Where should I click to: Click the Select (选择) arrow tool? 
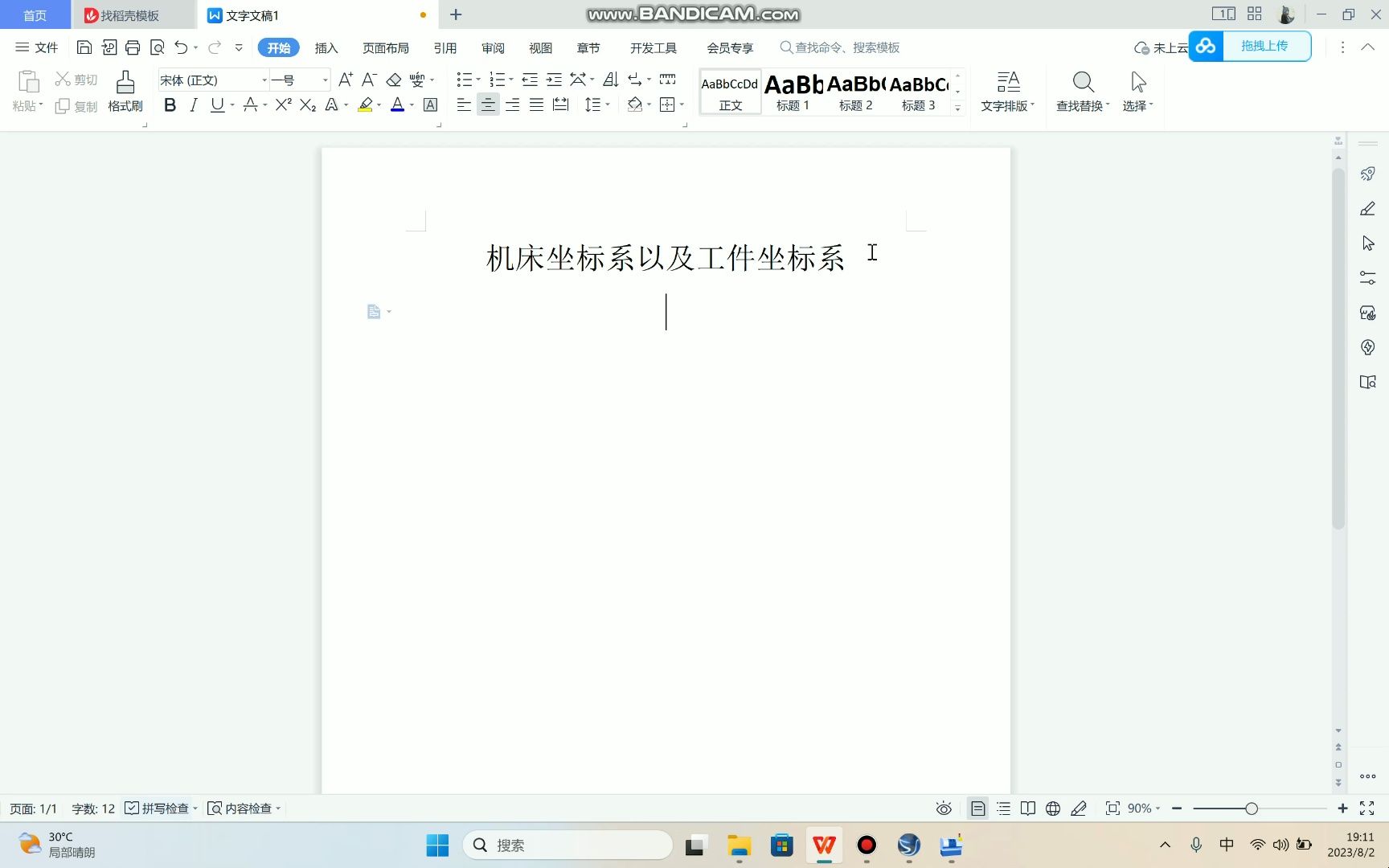coord(1138,92)
